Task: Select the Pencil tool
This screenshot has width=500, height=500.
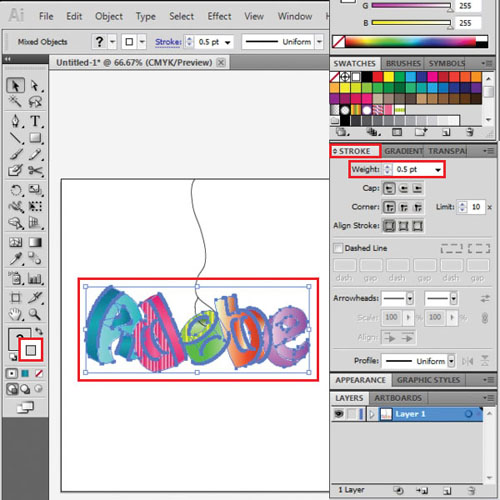Action: point(35,154)
